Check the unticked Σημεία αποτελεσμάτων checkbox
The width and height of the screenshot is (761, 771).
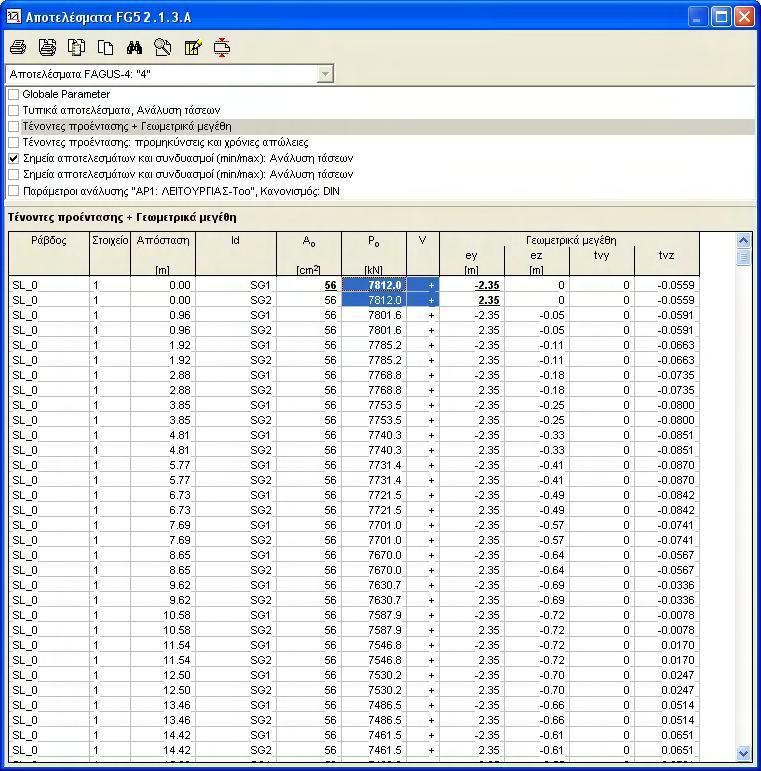tap(14, 174)
